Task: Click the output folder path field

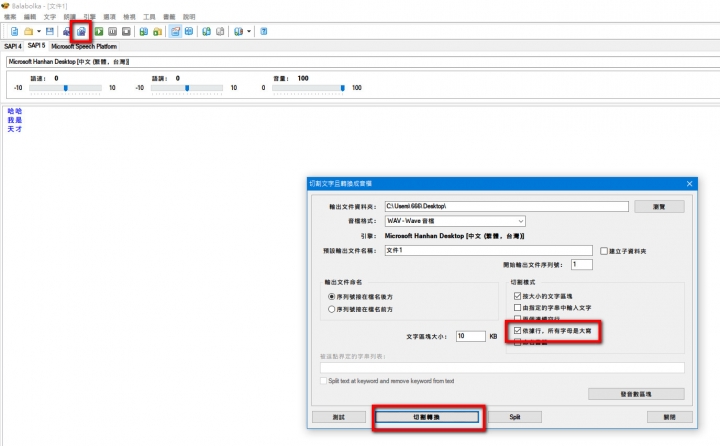Action: click(506, 207)
